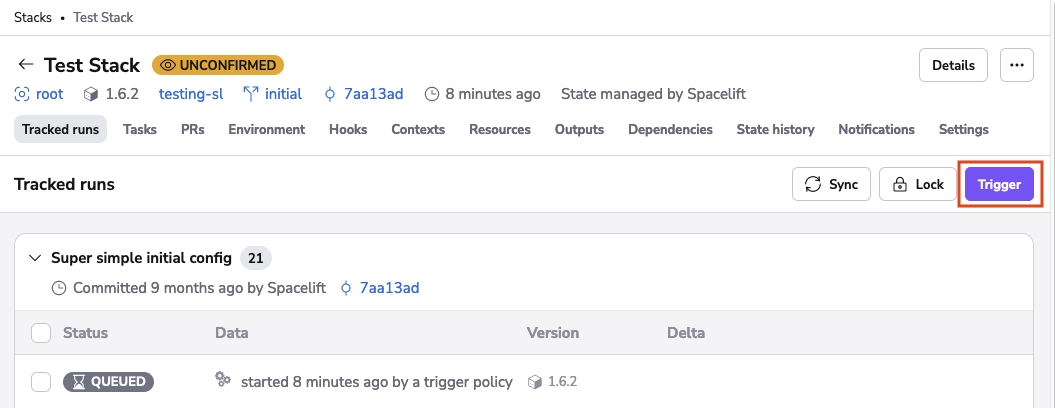Open the Settings tab
Screen dimensions: 1055x408
(963, 129)
